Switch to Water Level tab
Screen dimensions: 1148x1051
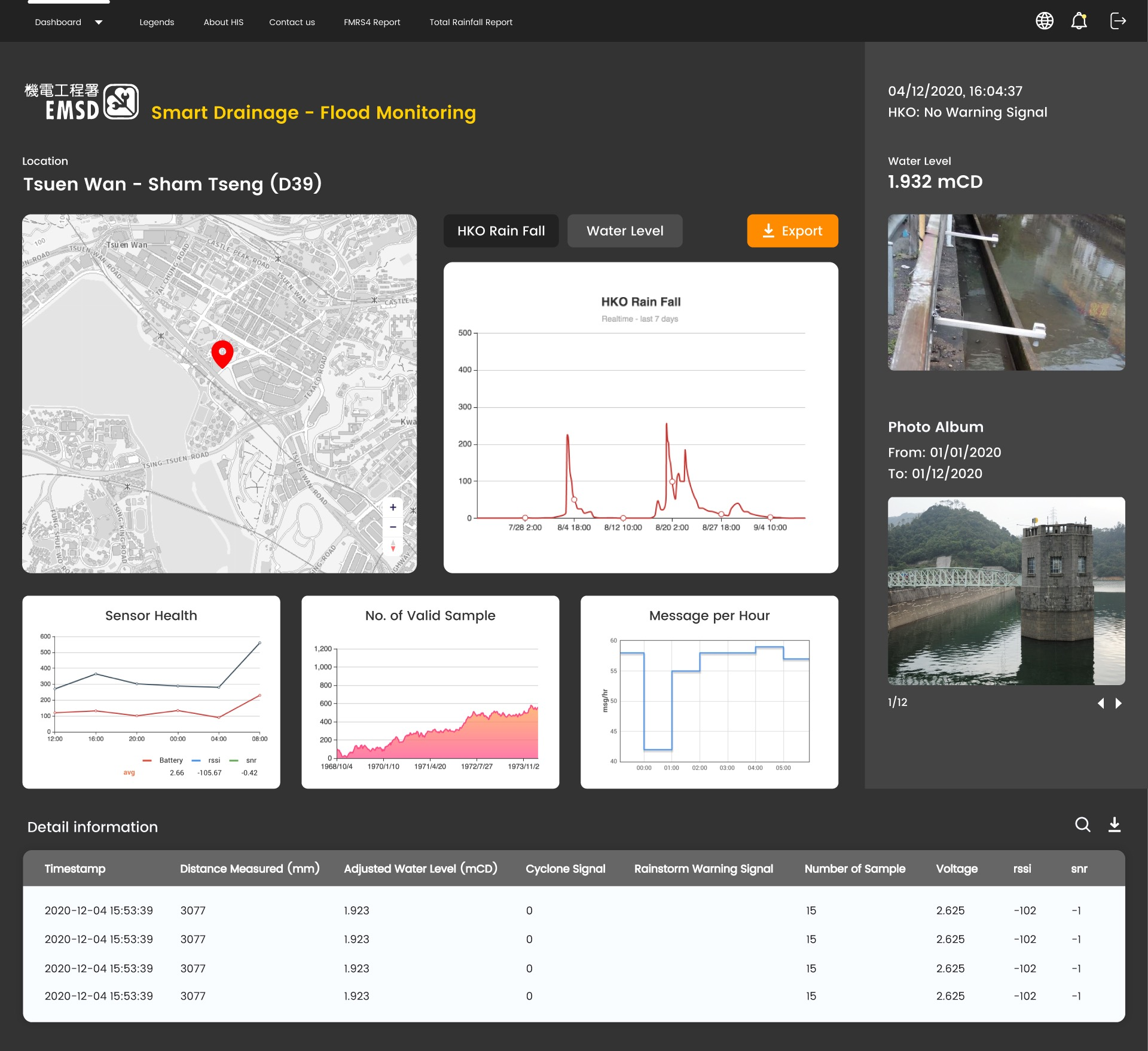click(x=624, y=231)
